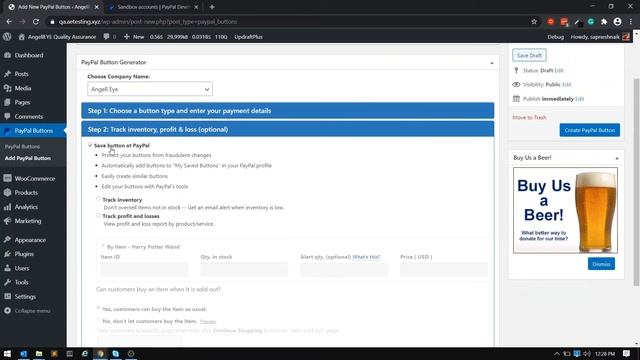The height and width of the screenshot is (360, 640).
Task: Click the Save Draft button
Action: tap(529, 55)
